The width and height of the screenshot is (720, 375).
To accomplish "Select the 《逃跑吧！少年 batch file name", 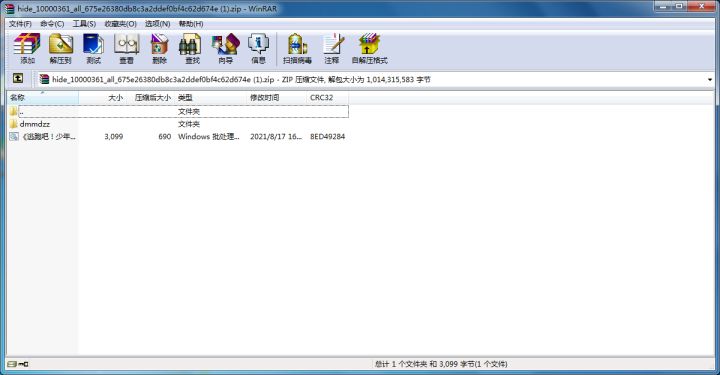I will [49, 136].
